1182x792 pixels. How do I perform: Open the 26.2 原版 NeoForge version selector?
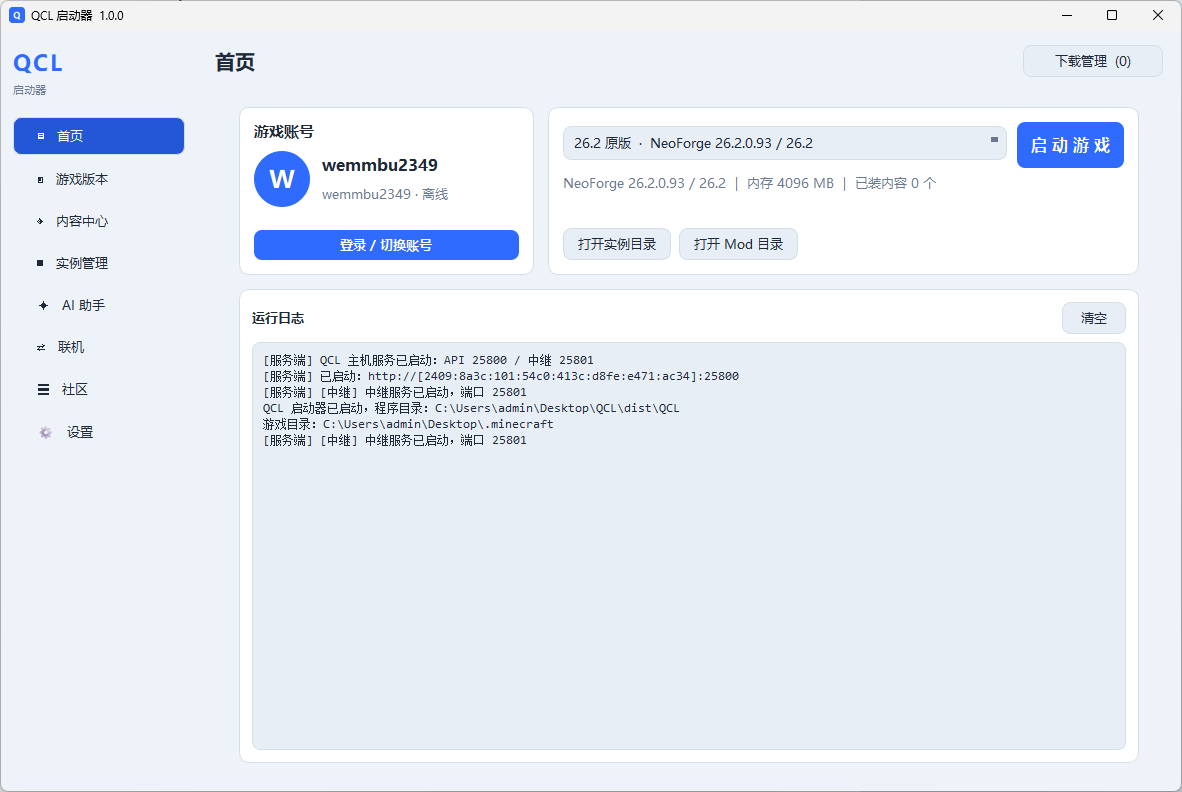pos(785,143)
